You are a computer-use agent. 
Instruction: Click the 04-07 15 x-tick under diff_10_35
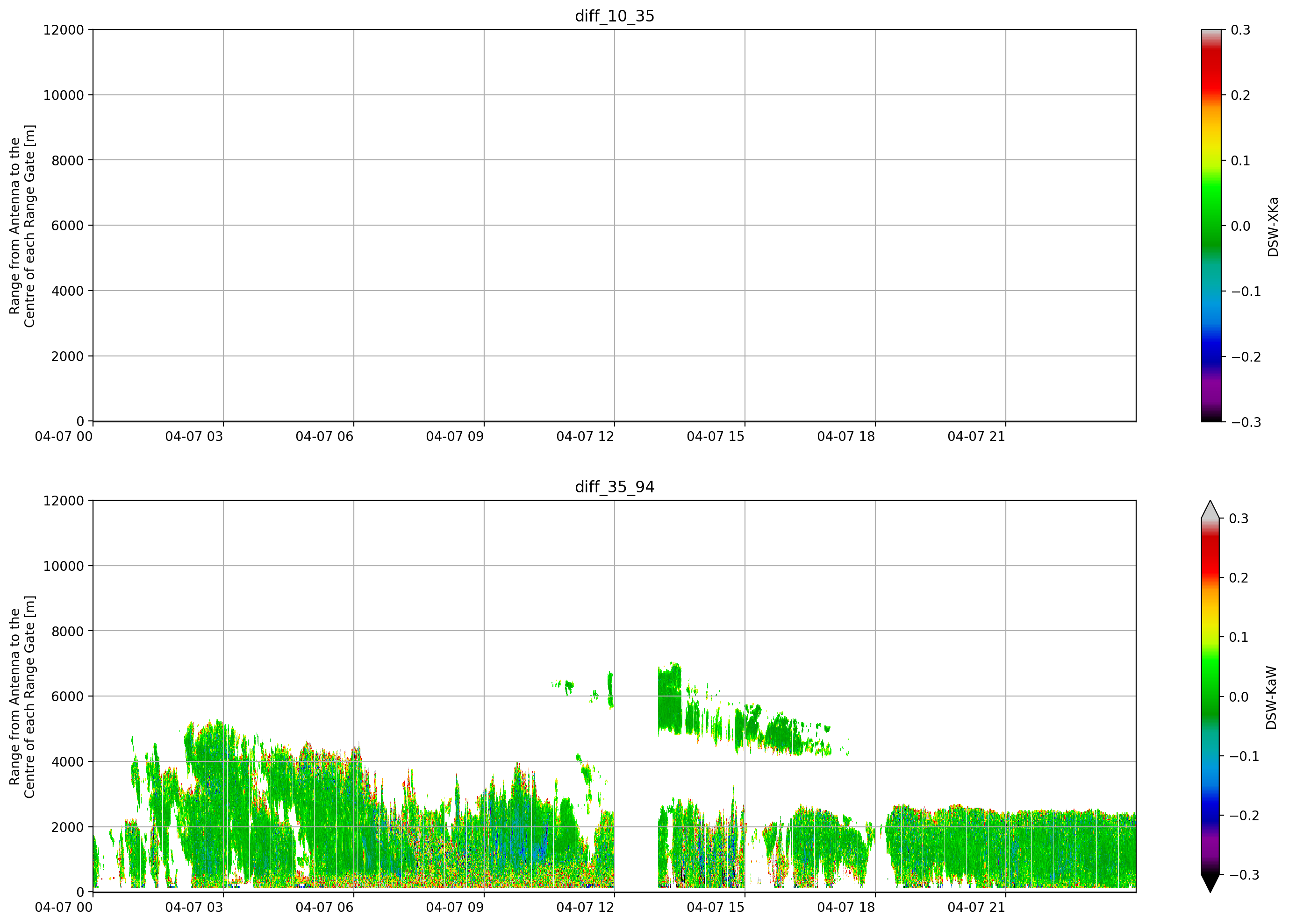716,436
